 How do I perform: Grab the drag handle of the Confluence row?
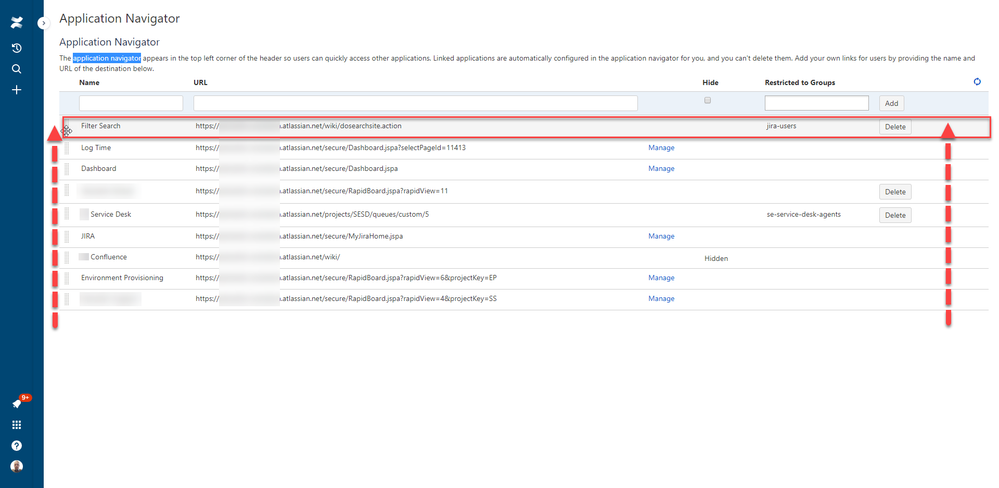(67, 258)
